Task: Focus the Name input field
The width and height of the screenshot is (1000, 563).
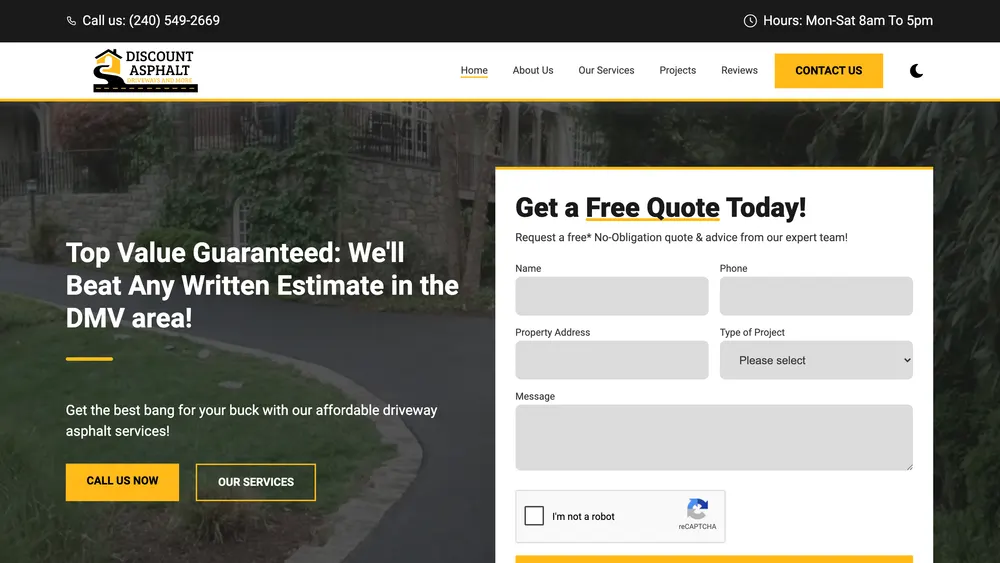Action: point(612,296)
